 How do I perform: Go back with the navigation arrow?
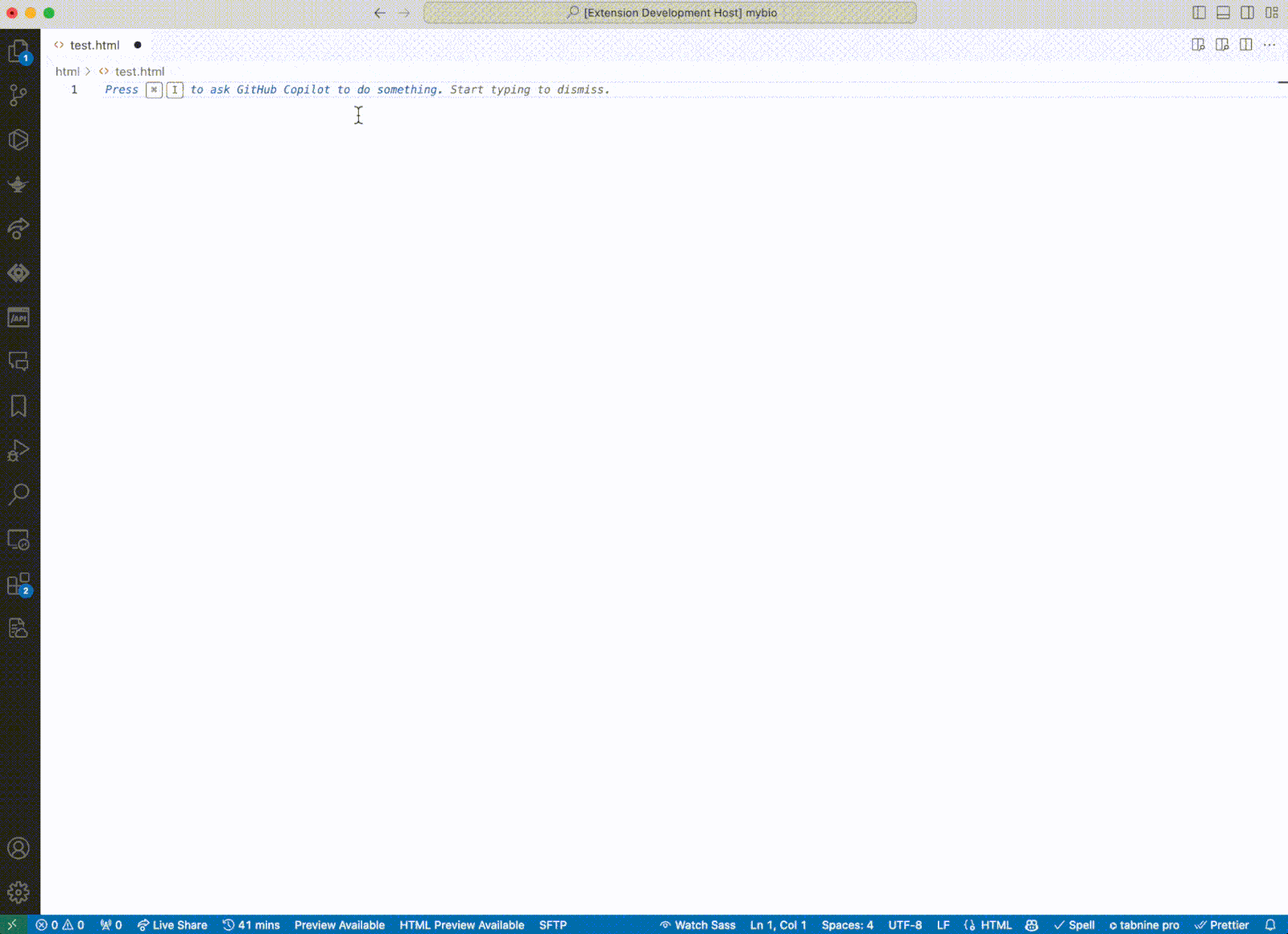380,13
